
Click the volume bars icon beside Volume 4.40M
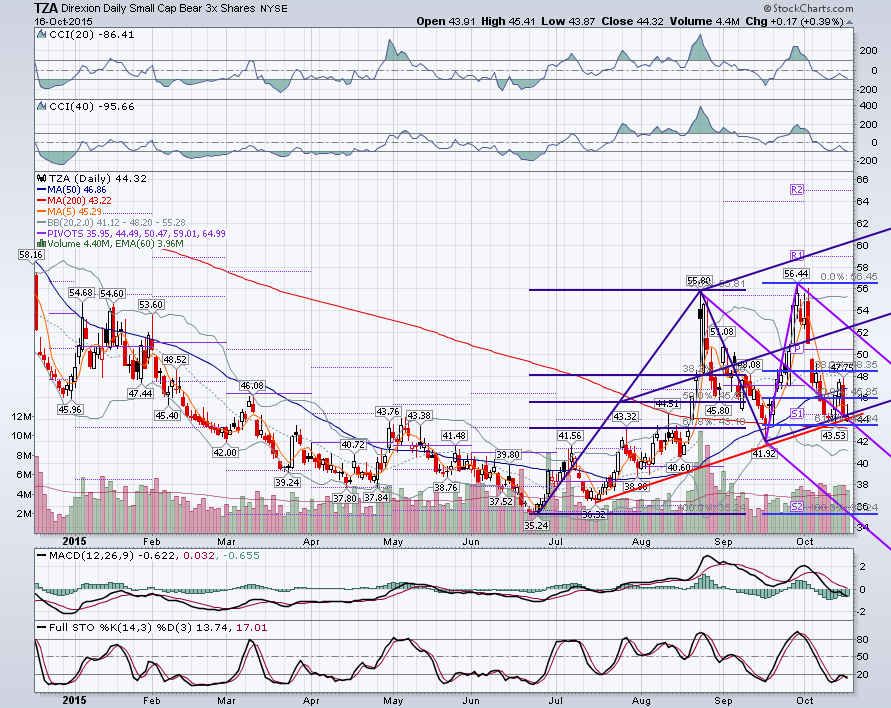[41, 244]
